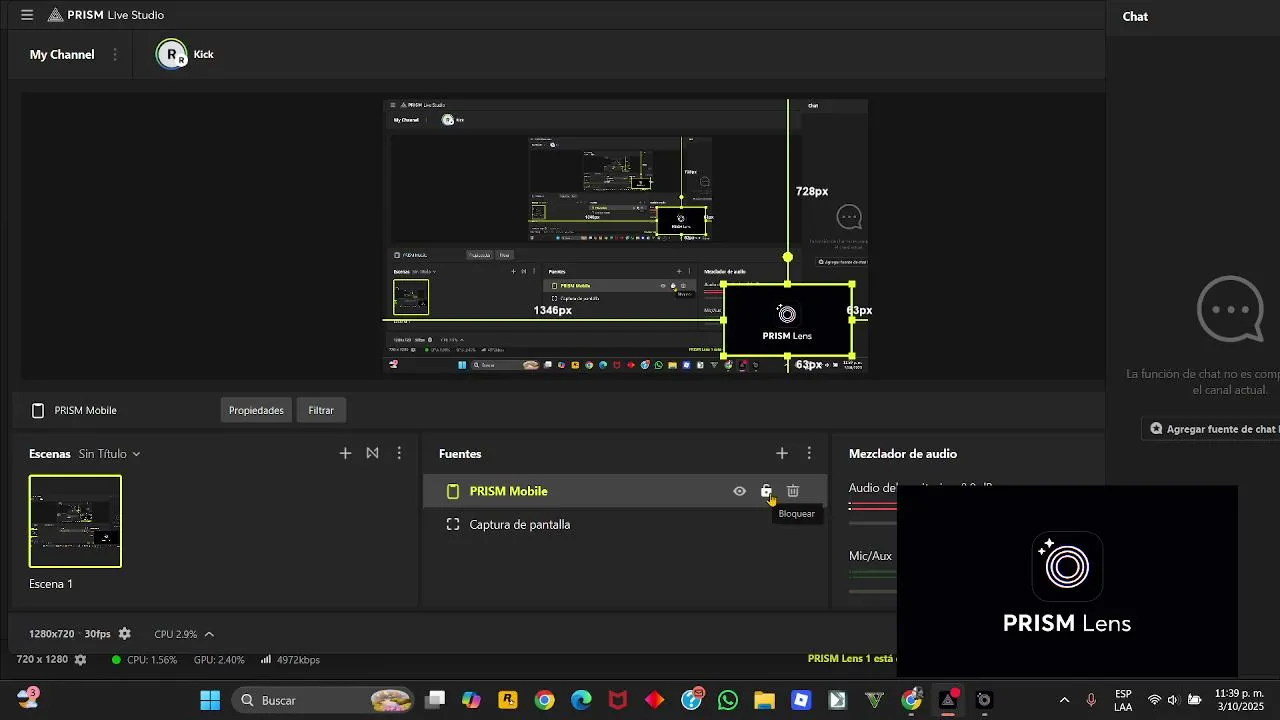This screenshot has width=1280, height=720.
Task: Click the PRISM Lens source in preview canvas
Action: pyautogui.click(x=787, y=320)
